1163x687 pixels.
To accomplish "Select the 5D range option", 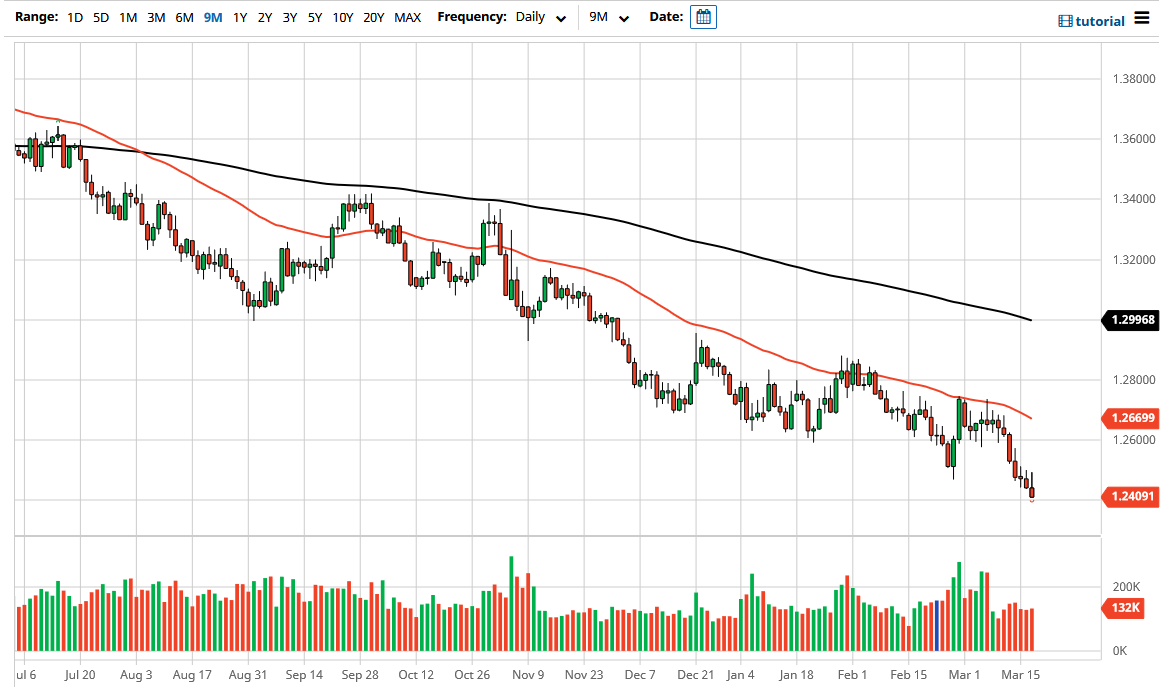I will [x=100, y=17].
